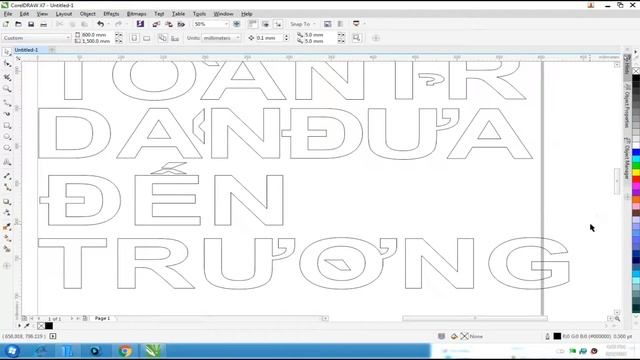Image resolution: width=640 pixels, height=360 pixels.
Task: Open the Layout menu
Action: [64, 14]
